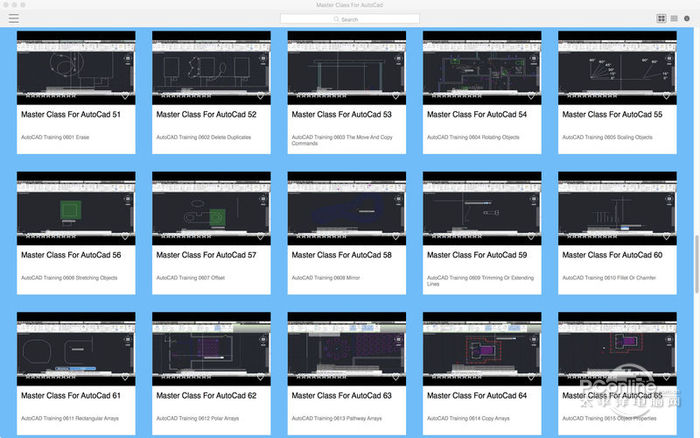The width and height of the screenshot is (700, 438).
Task: Select title Master Class For AutoCad 64
Action: point(476,396)
